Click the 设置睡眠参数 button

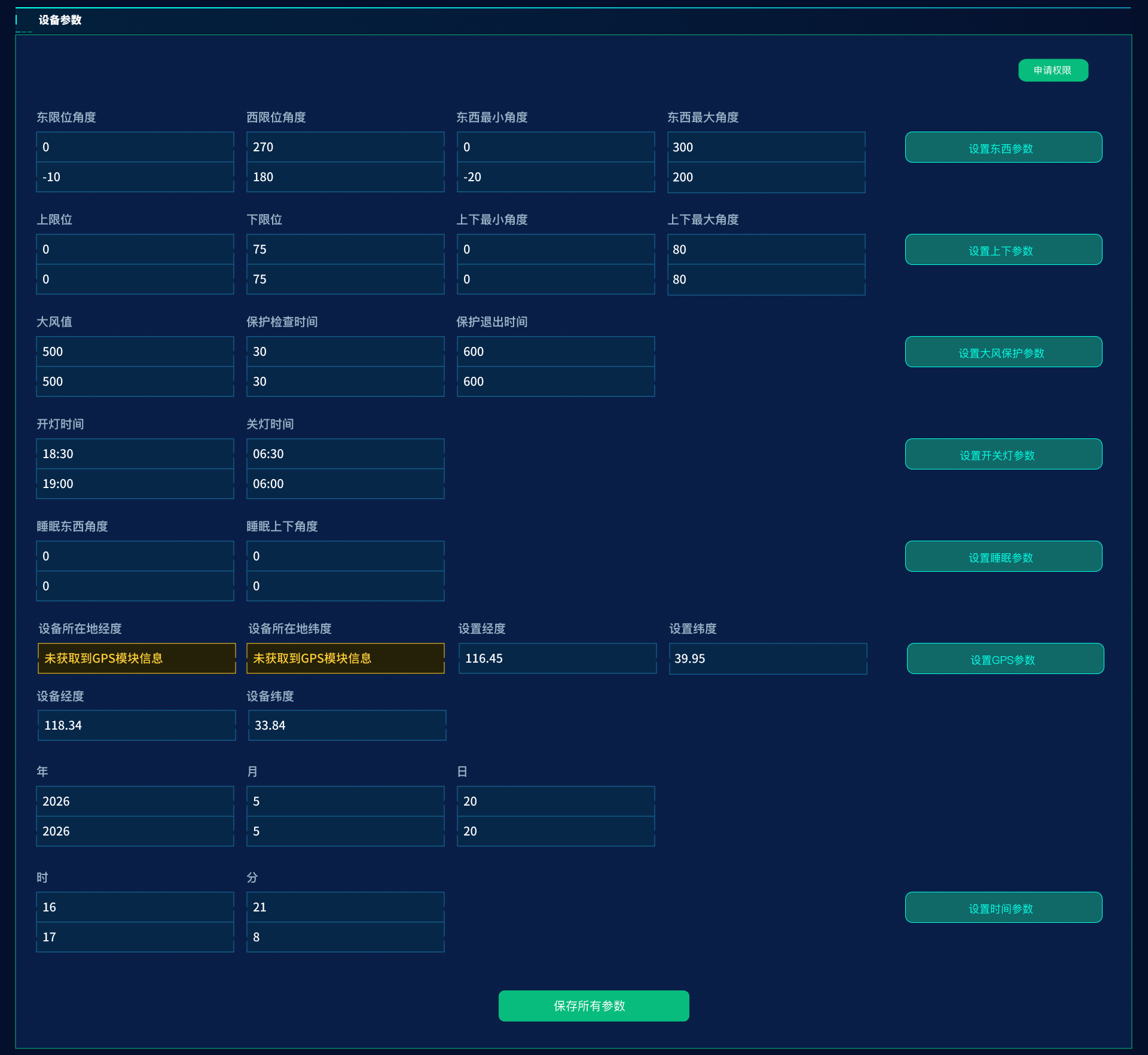(x=1003, y=556)
